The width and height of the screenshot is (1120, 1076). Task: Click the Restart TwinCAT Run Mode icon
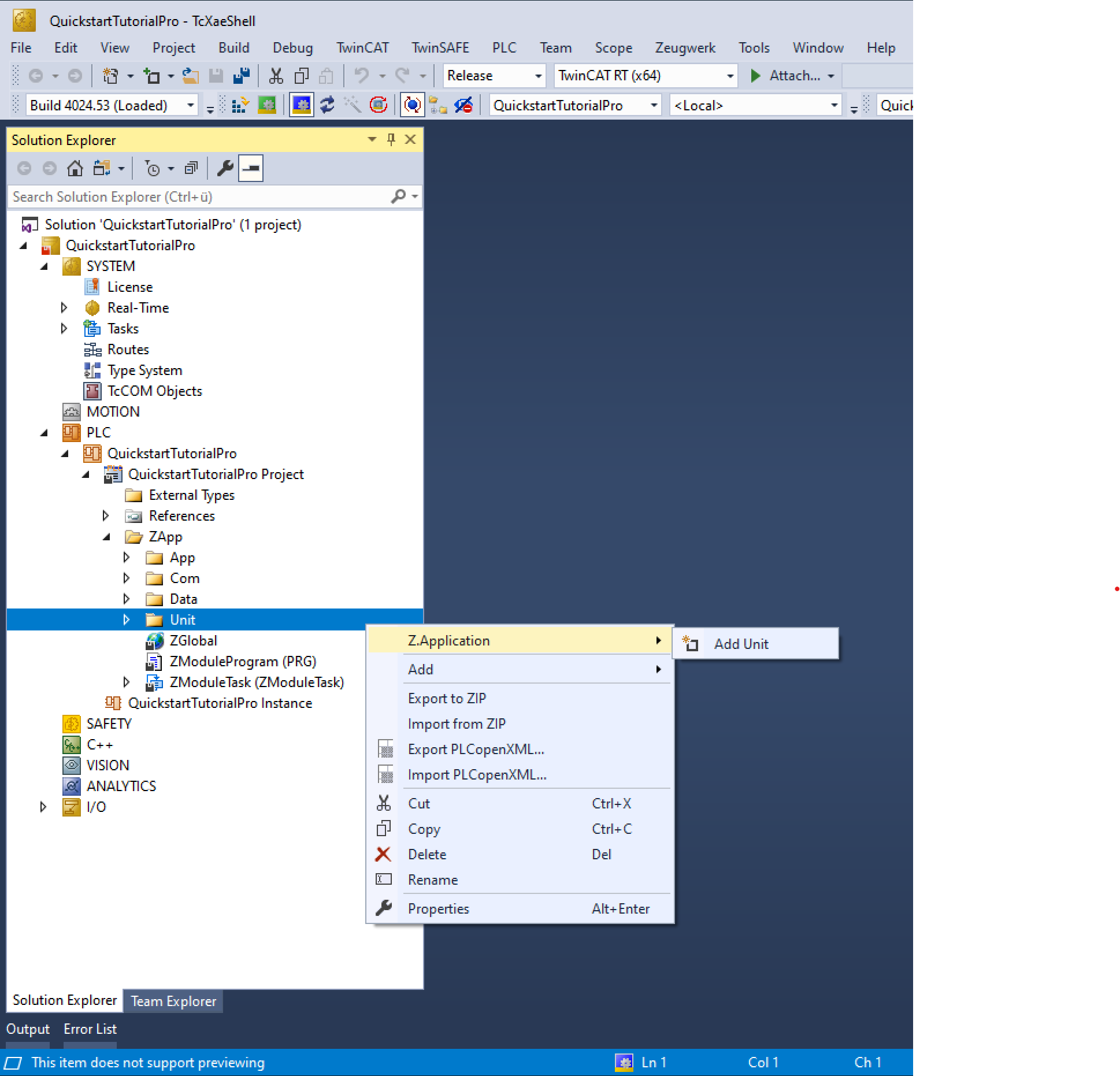266,105
